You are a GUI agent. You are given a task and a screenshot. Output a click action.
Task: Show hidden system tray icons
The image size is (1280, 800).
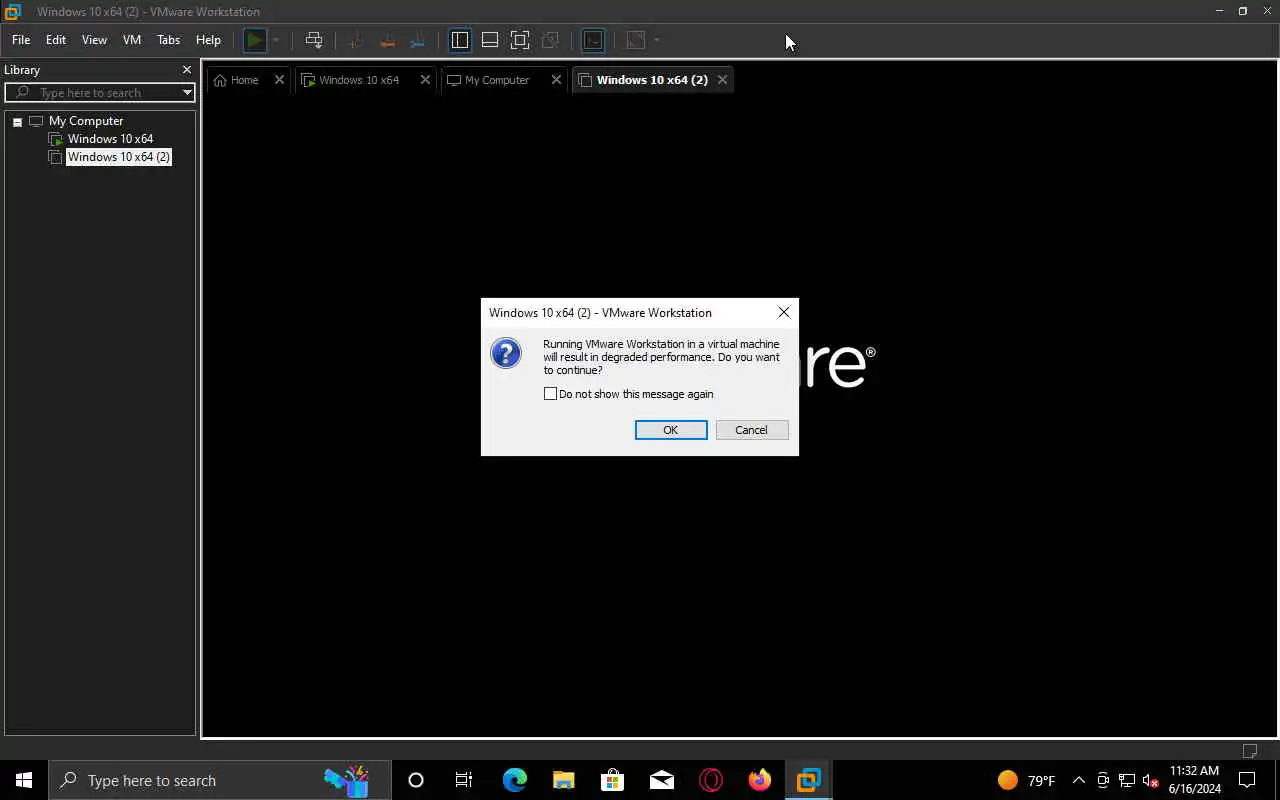click(x=1078, y=780)
